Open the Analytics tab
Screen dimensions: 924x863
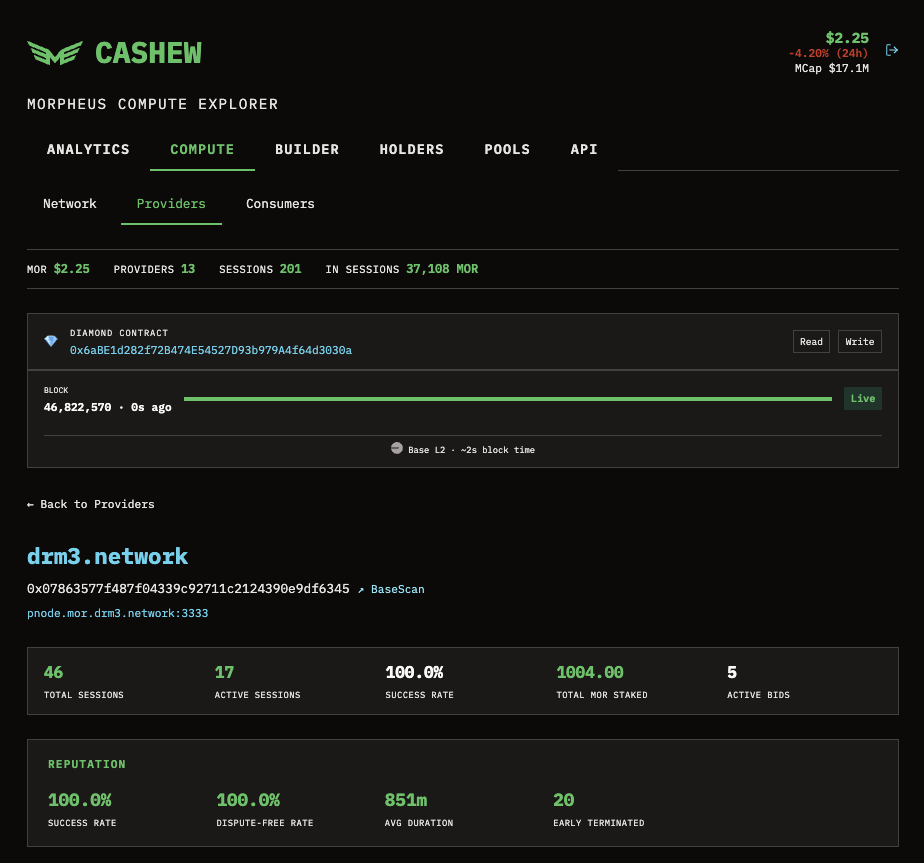tap(88, 149)
